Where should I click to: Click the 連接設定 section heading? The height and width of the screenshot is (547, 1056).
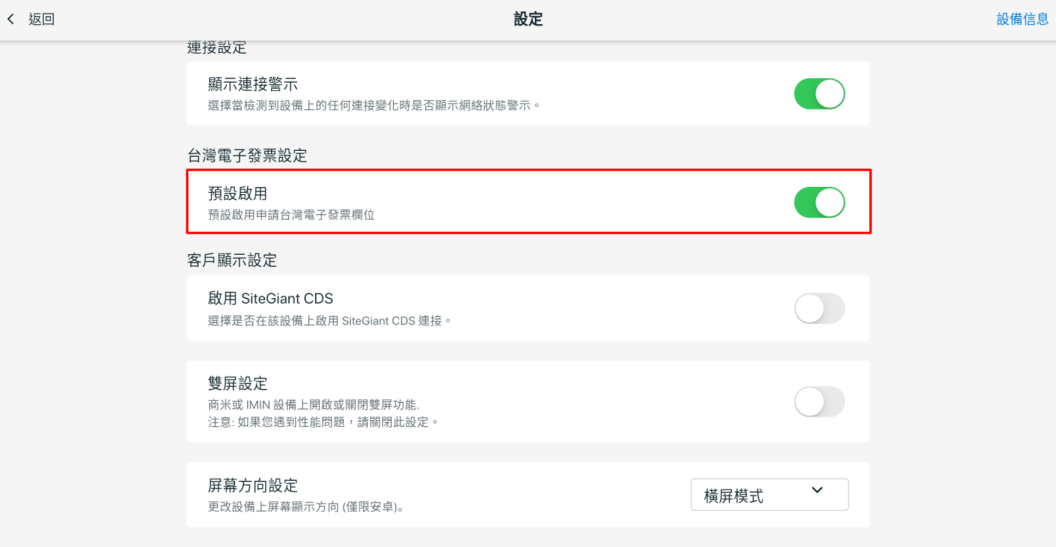coord(217,47)
